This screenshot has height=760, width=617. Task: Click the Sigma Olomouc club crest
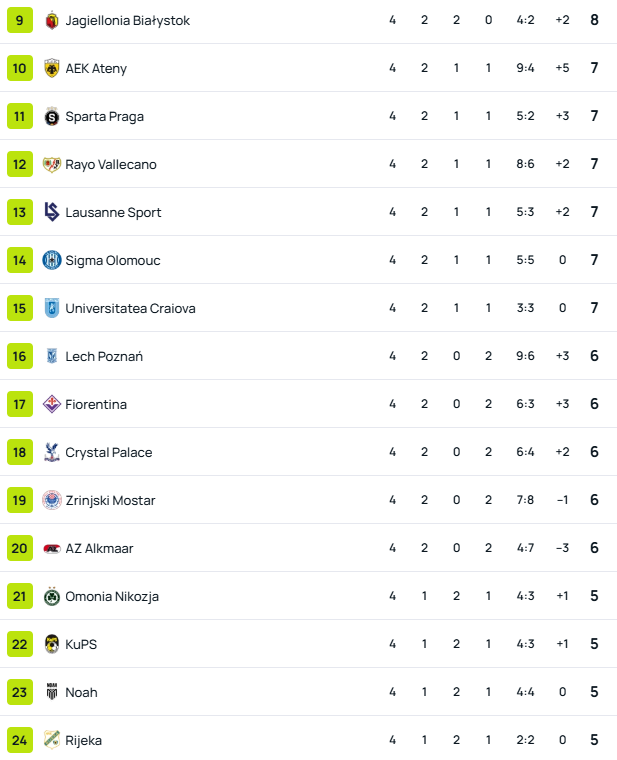click(x=52, y=261)
